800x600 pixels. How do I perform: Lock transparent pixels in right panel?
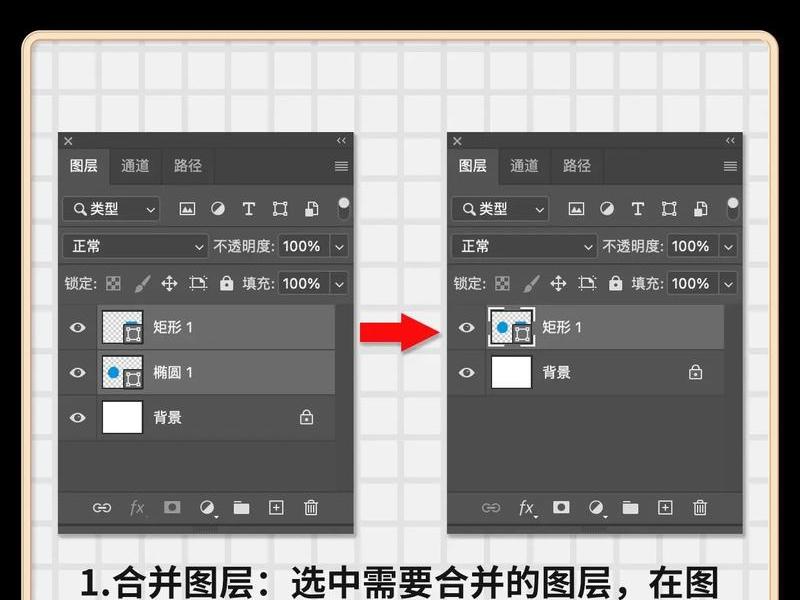[503, 283]
